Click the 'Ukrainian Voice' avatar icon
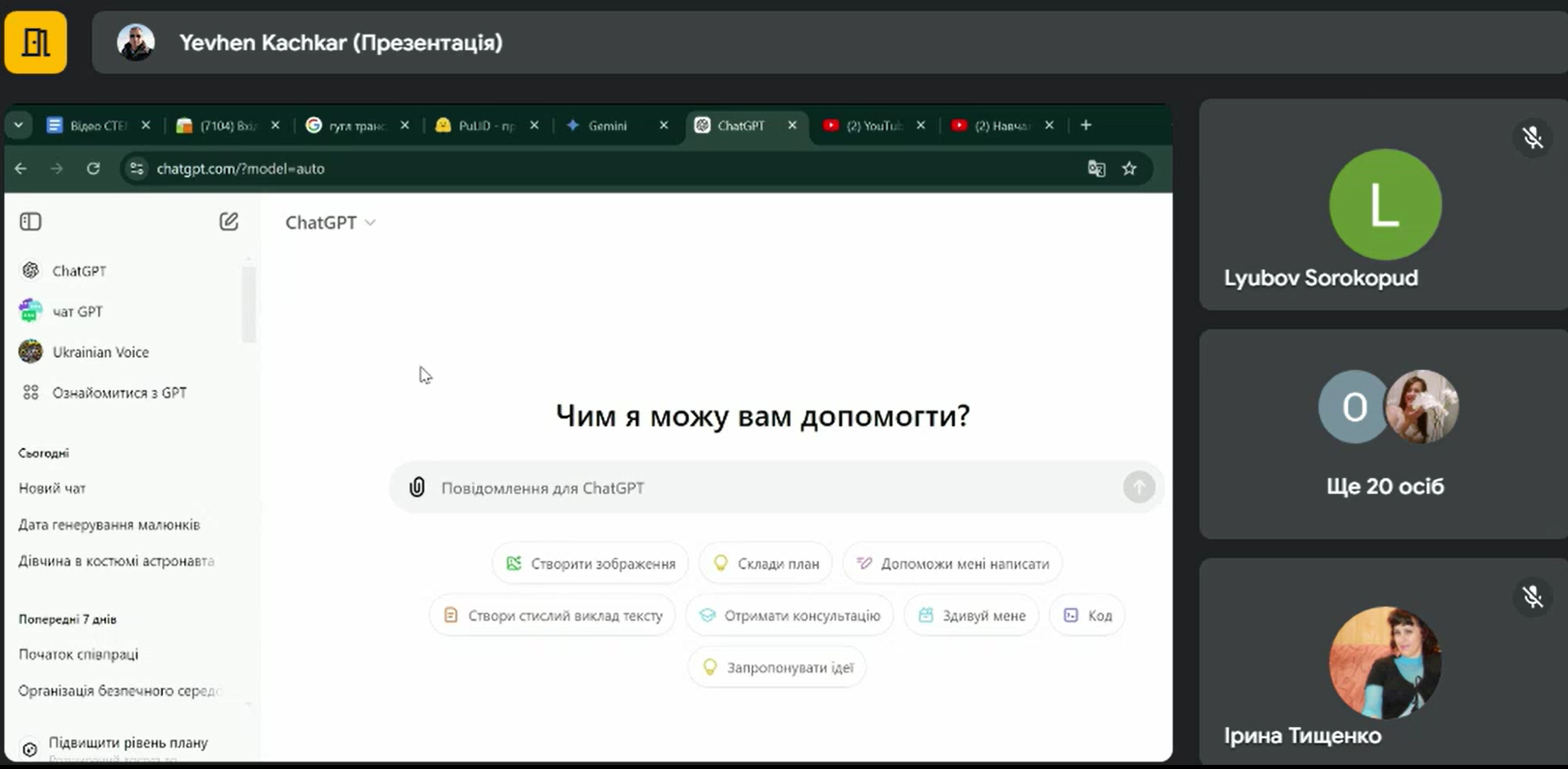The image size is (1568, 769). 30,352
